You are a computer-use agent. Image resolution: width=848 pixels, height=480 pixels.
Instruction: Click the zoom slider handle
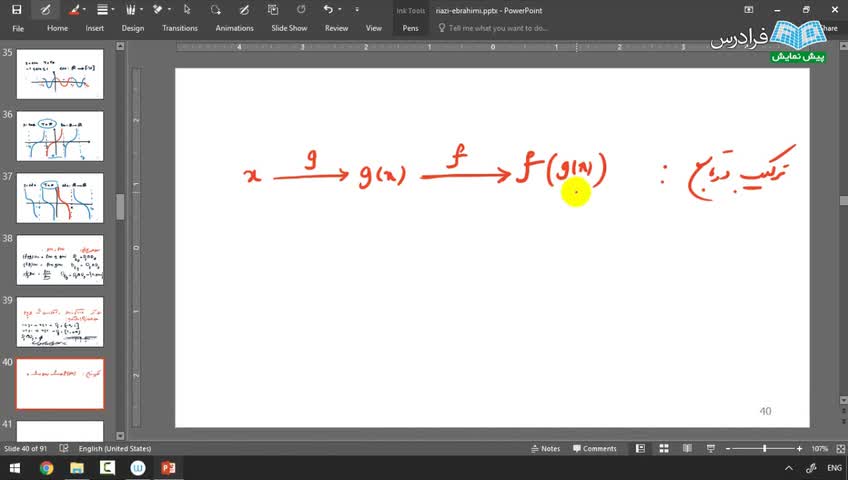764,449
